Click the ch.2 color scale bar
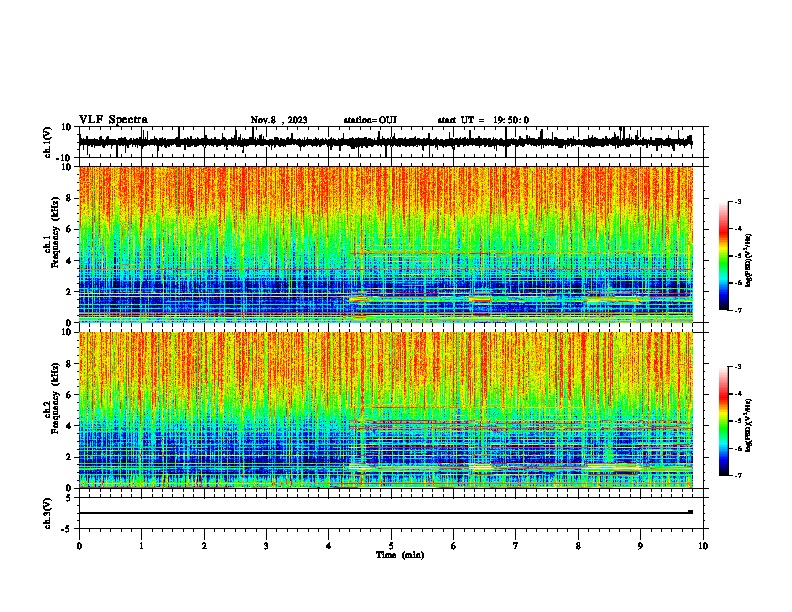 [723, 421]
